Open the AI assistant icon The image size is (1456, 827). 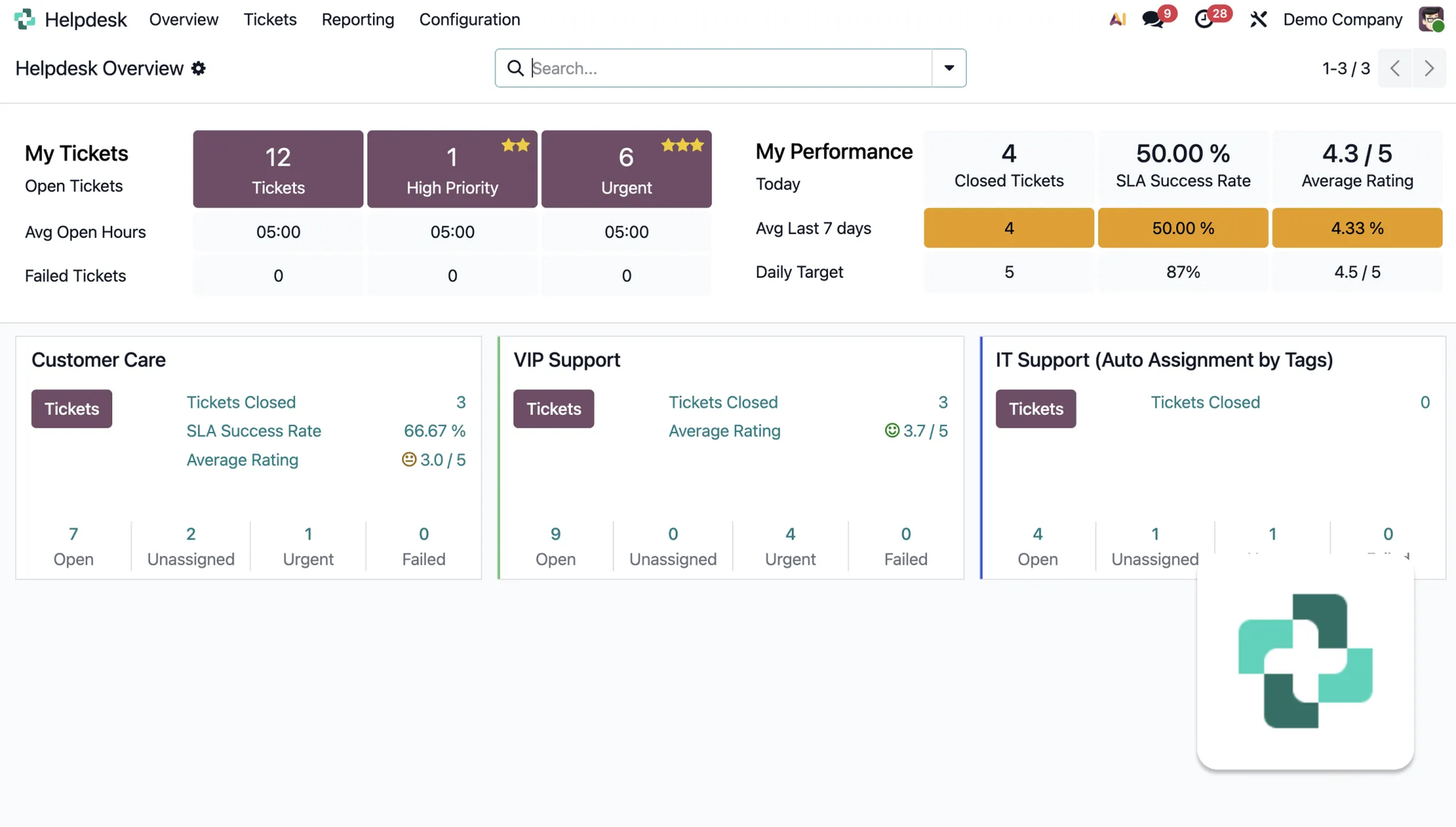tap(1117, 19)
